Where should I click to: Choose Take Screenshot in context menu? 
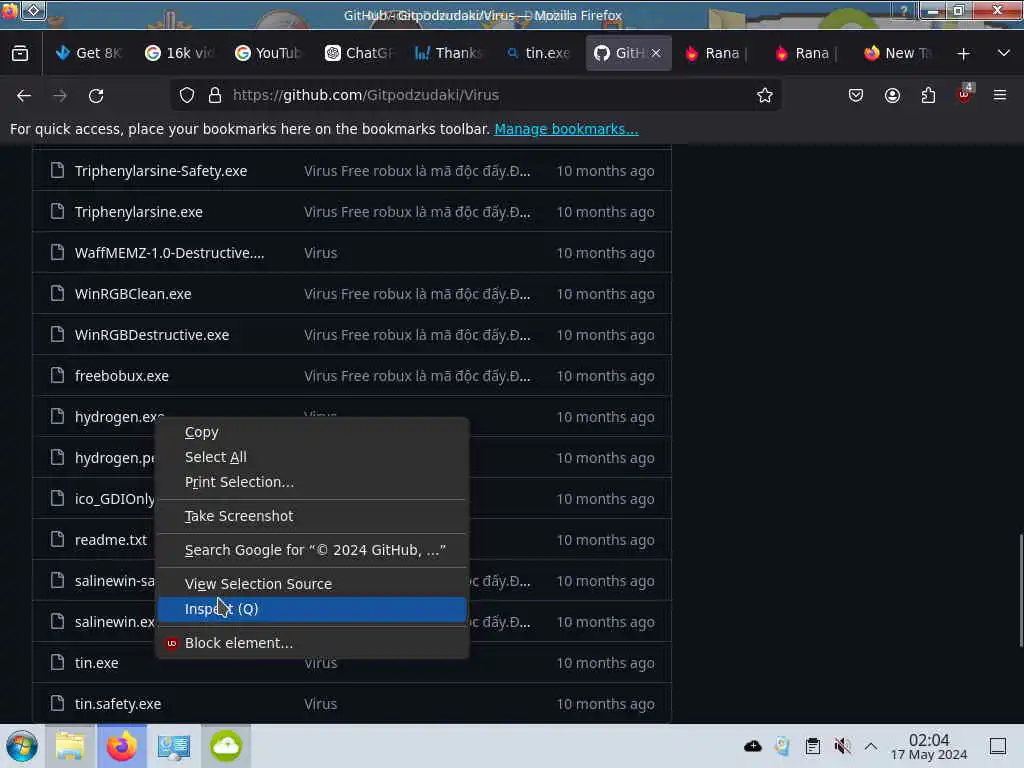point(312,516)
